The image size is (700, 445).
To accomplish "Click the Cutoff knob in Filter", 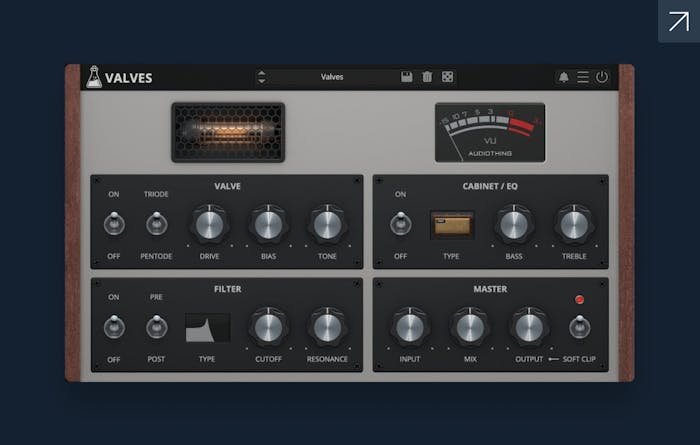I will pyautogui.click(x=267, y=327).
